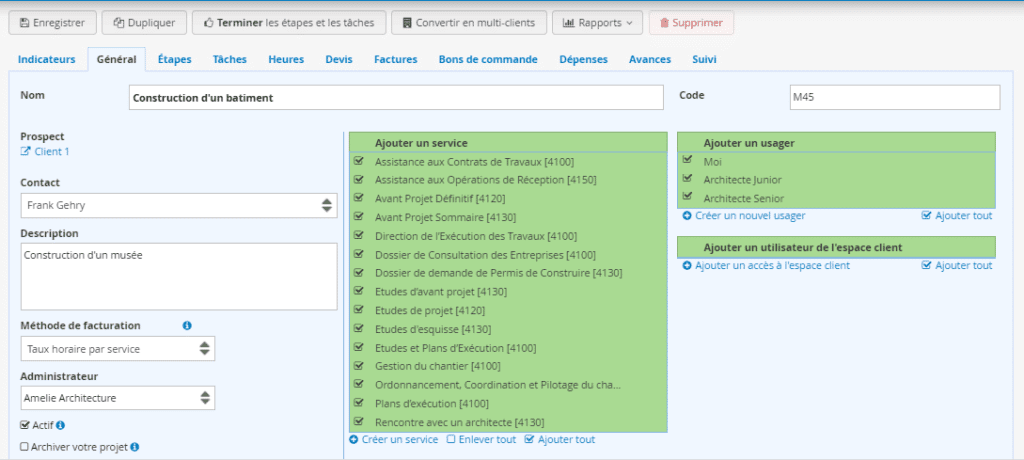Viewport: 1024px width, 460px height.
Task: Toggle Etudes de projet [4120] checkbox
Action: pos(358,309)
